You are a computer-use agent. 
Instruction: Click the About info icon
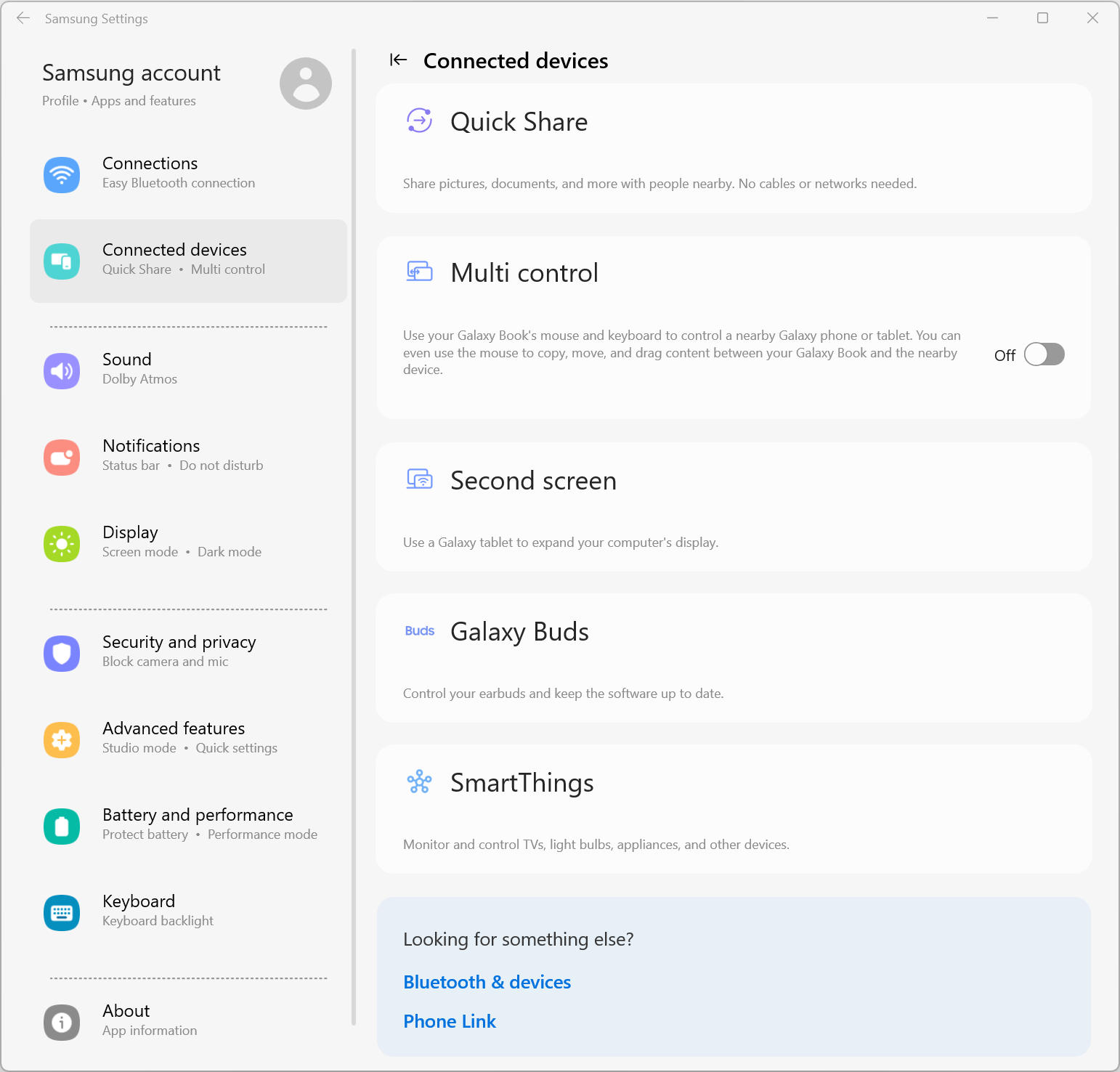click(x=62, y=1023)
